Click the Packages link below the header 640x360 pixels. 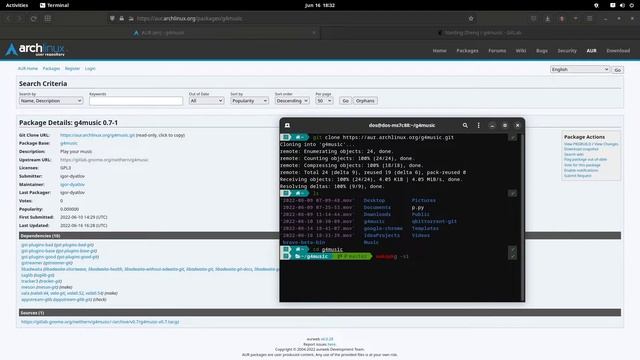pyautogui.click(x=51, y=69)
